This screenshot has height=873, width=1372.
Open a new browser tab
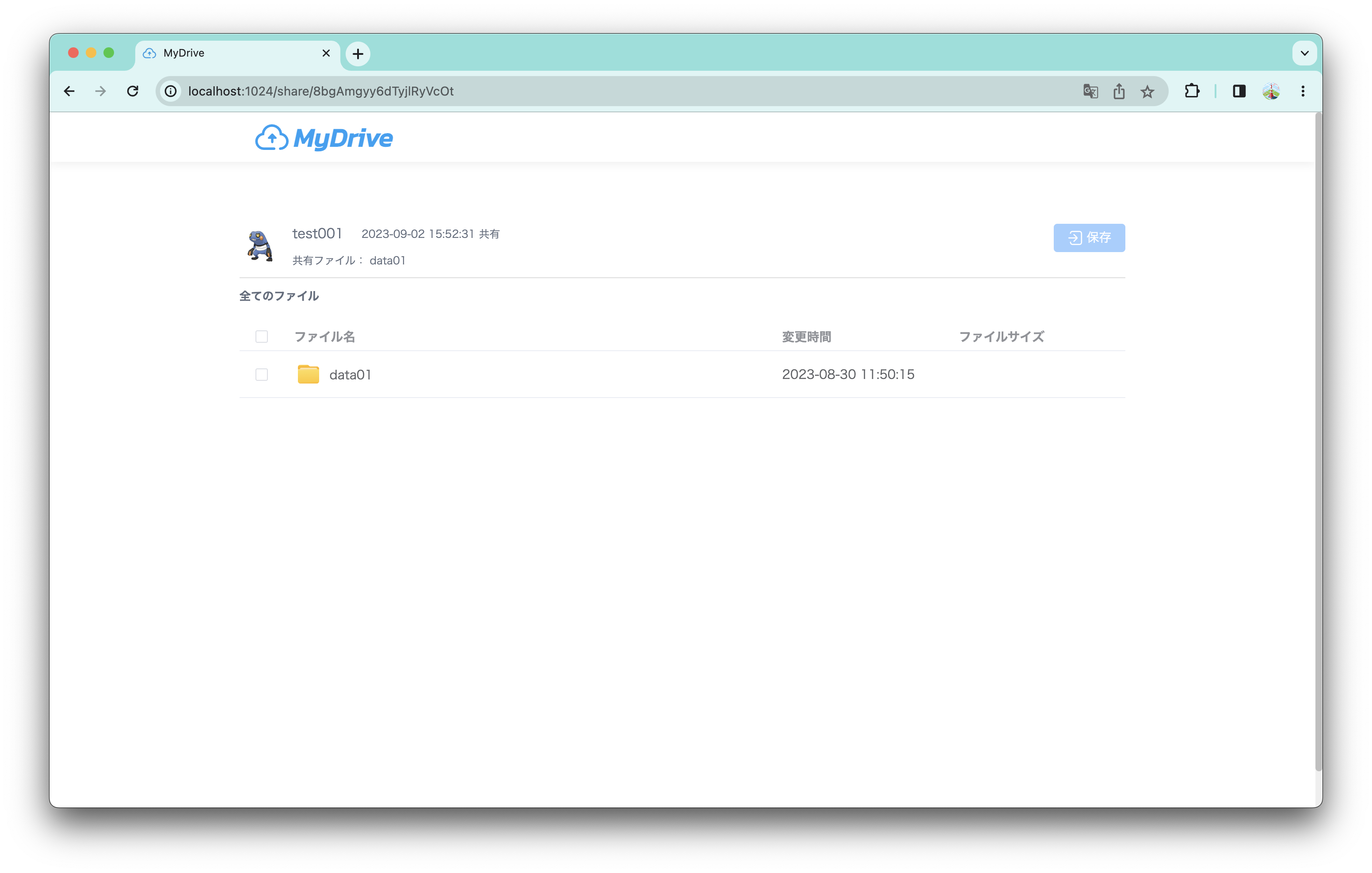[x=358, y=54]
